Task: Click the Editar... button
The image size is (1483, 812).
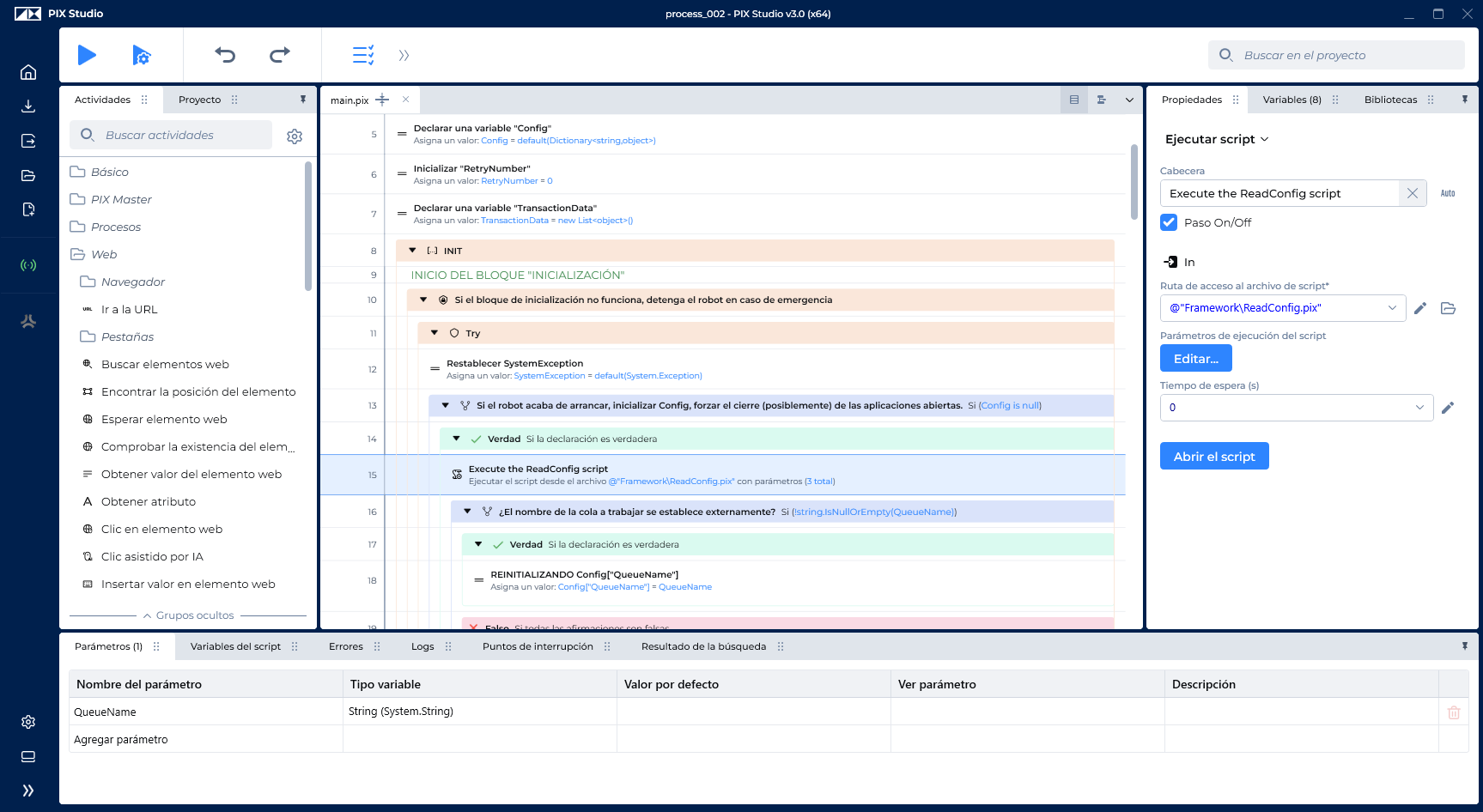Action: (x=1195, y=359)
